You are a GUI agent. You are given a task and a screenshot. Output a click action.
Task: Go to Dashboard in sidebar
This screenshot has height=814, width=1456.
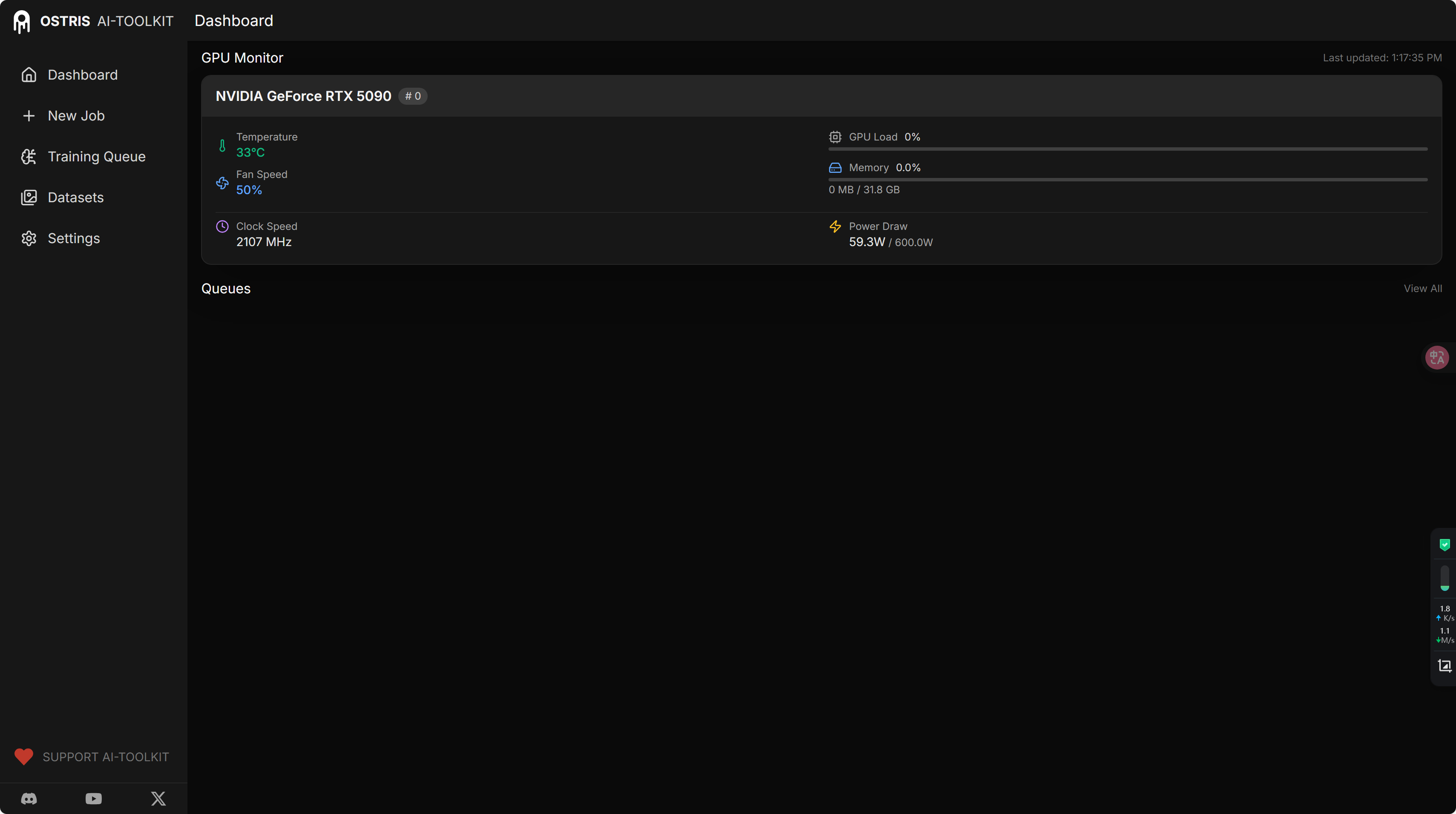click(x=83, y=75)
